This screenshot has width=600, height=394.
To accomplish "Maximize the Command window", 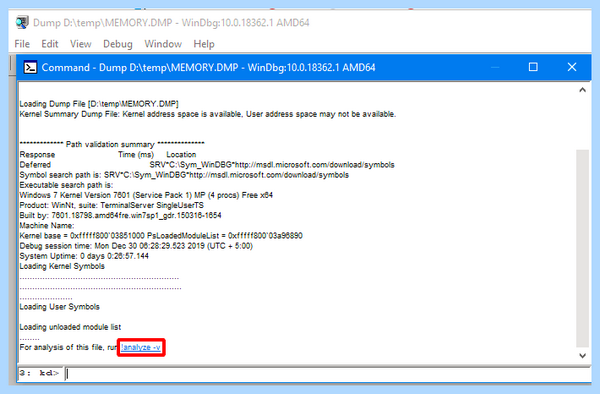I will [x=533, y=67].
